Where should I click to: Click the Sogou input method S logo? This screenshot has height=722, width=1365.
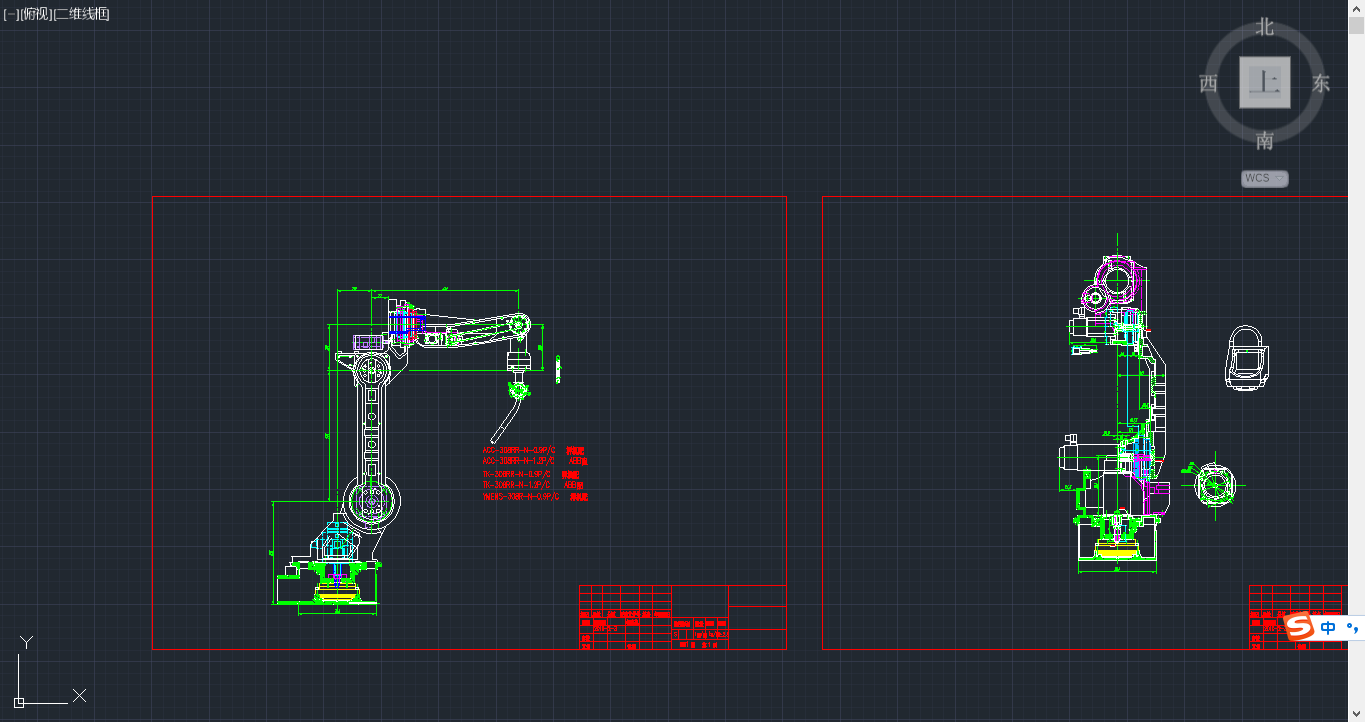(x=1299, y=628)
